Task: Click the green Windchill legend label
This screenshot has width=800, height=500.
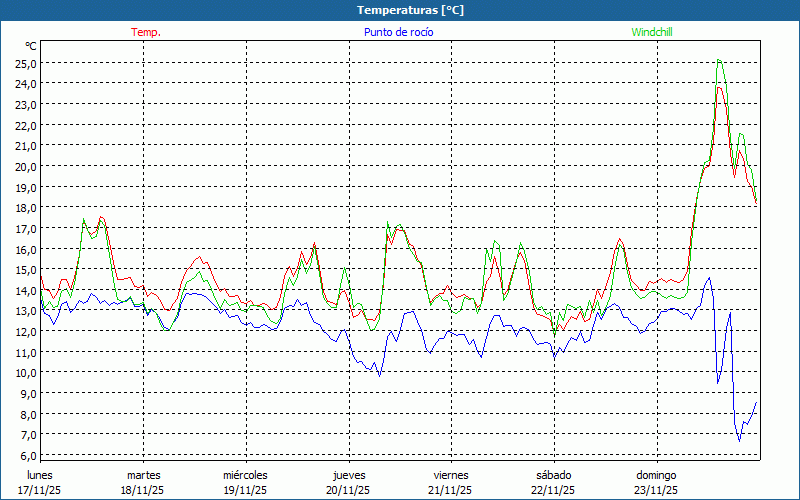Action: [651, 32]
